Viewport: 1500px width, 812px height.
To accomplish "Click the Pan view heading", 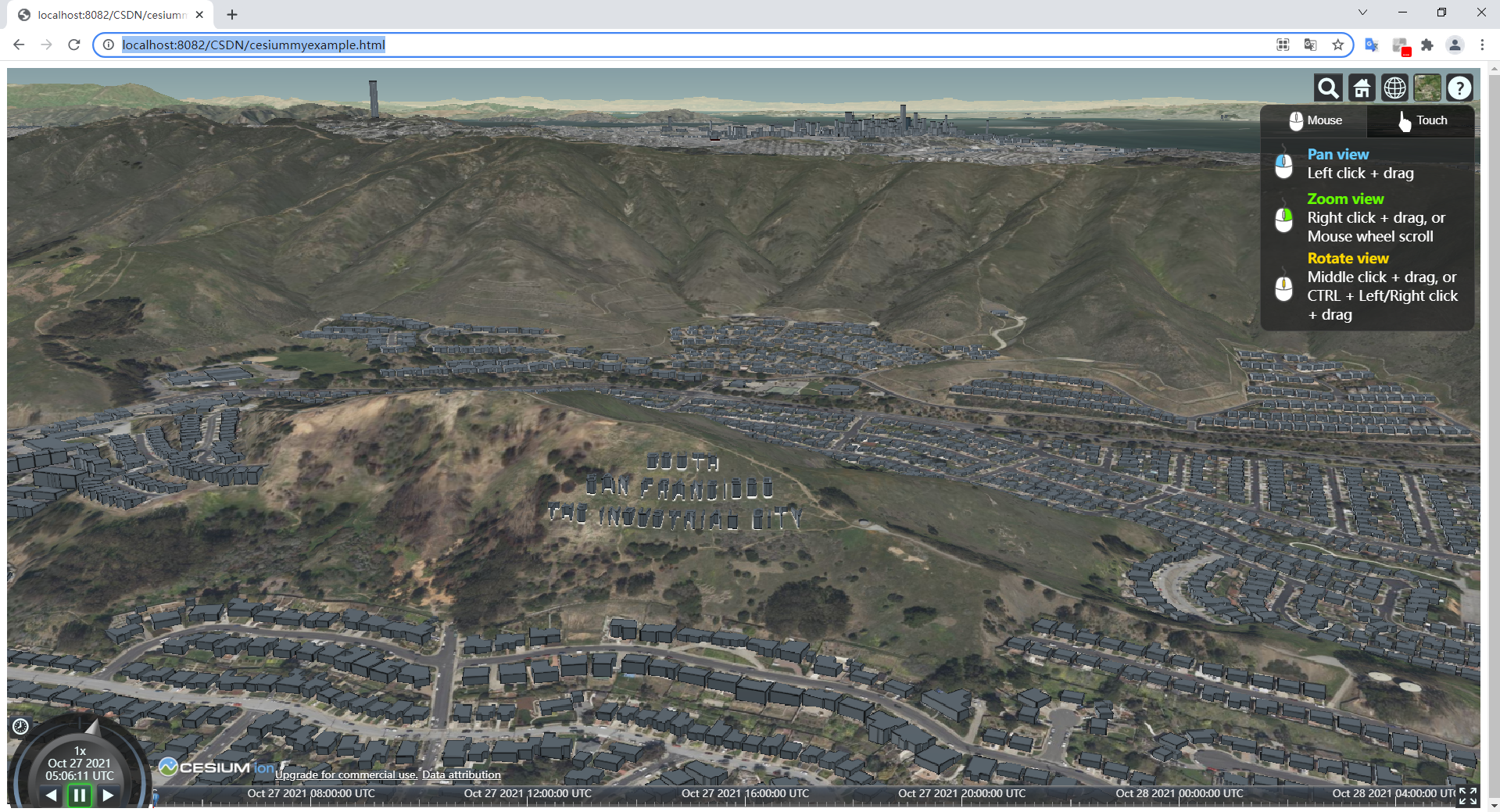I will 1338,155.
